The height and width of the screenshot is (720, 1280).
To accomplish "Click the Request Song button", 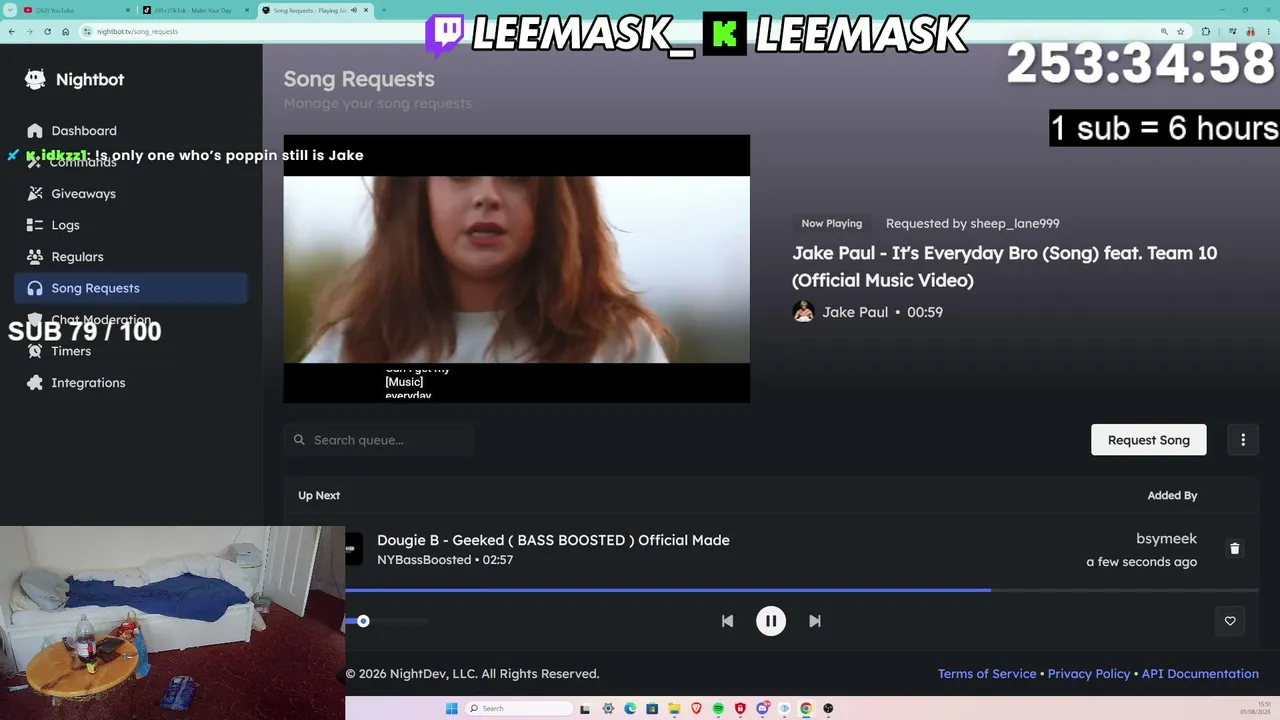I will (x=1149, y=440).
